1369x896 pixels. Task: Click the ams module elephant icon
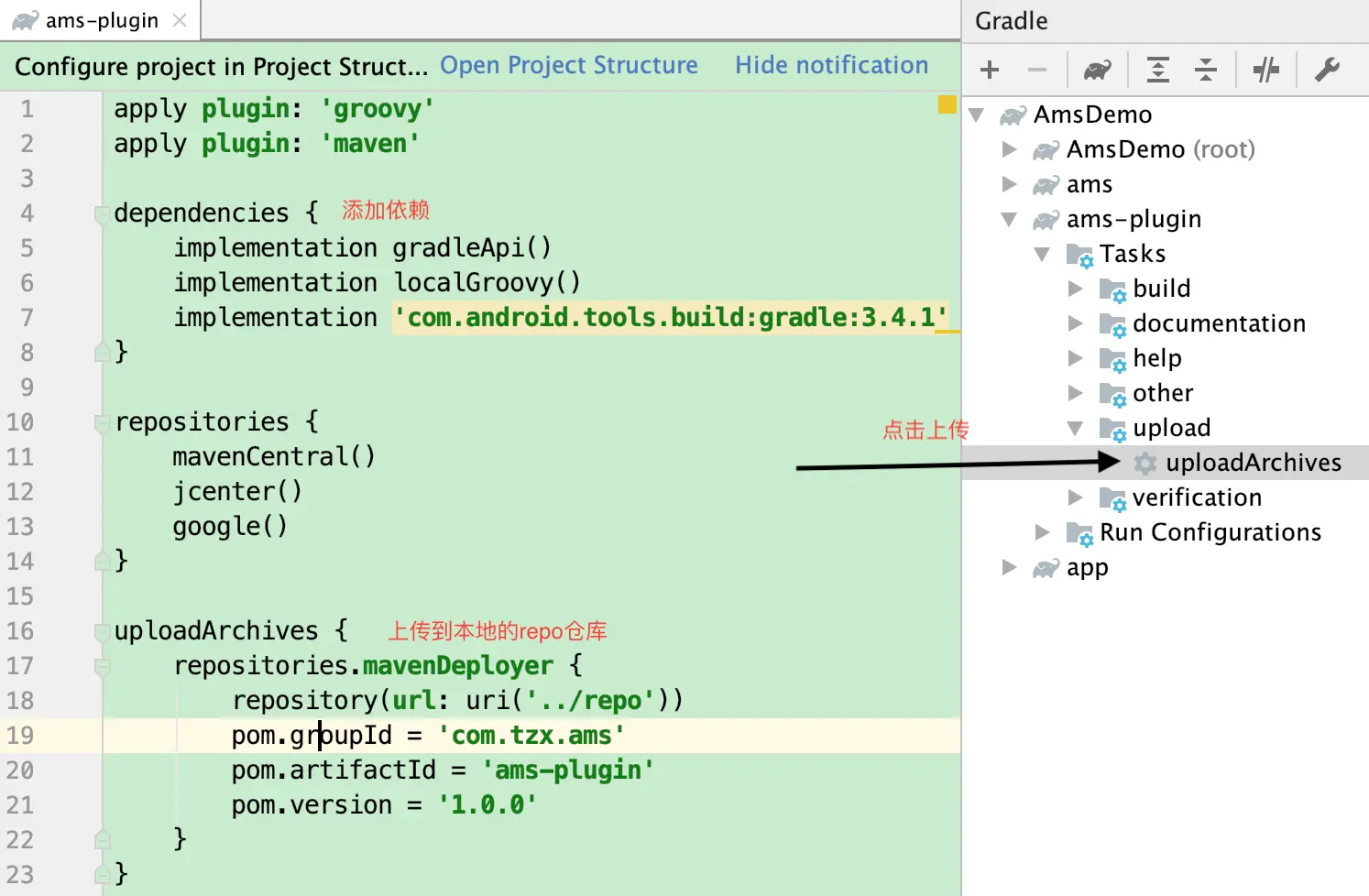tap(1046, 185)
